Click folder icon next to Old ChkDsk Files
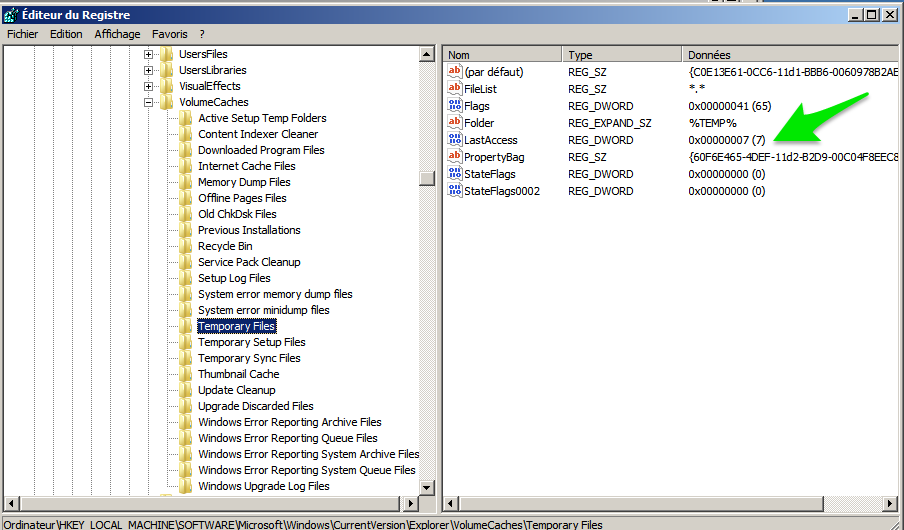904x530 pixels. pyautogui.click(x=186, y=214)
